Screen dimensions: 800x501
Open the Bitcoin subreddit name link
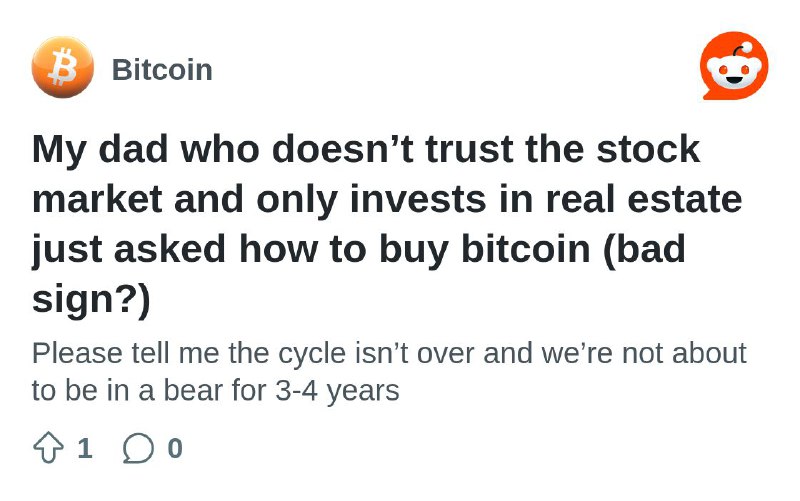pyautogui.click(x=162, y=69)
